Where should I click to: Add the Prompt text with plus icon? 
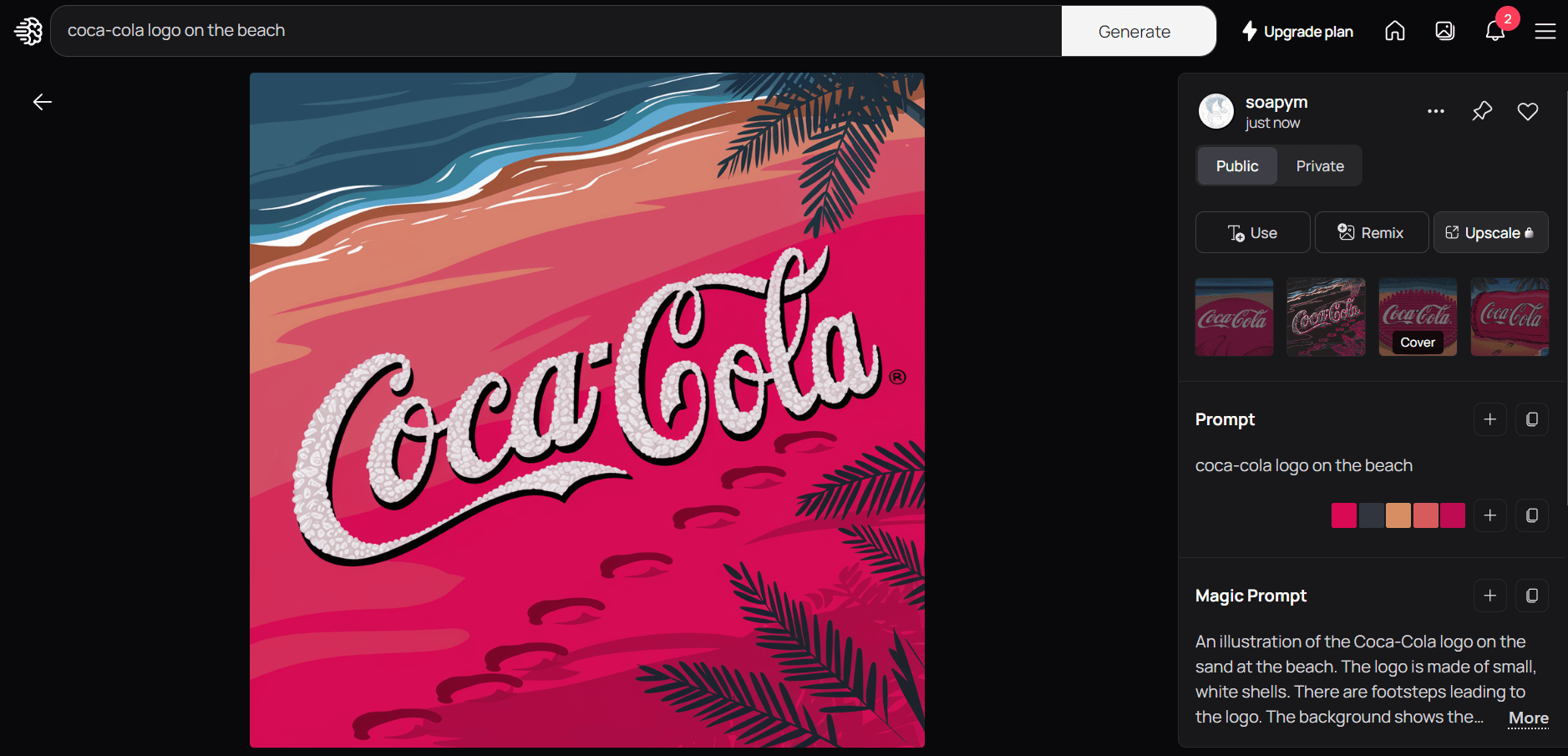[x=1490, y=419]
